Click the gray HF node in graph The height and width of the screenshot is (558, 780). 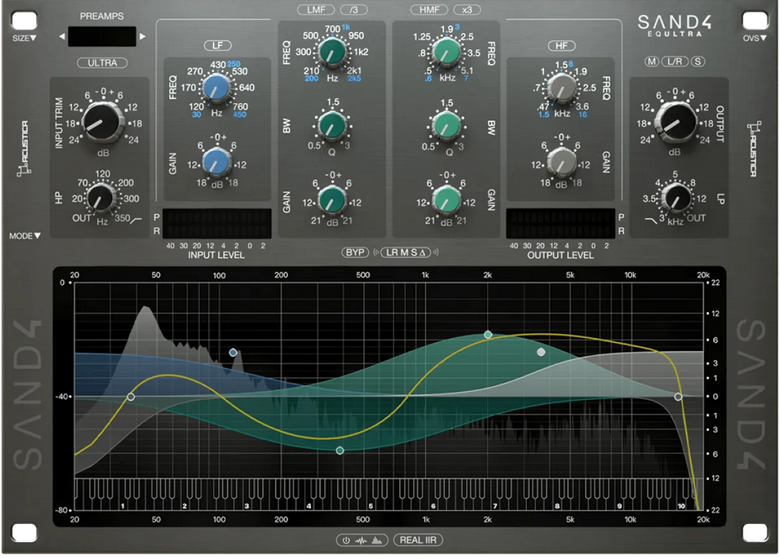tap(541, 352)
